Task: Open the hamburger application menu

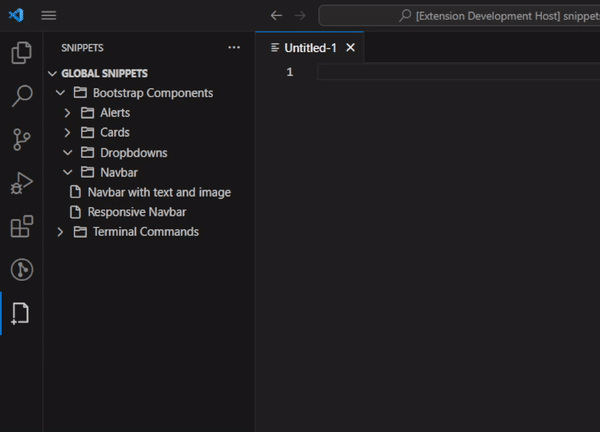Action: point(49,16)
